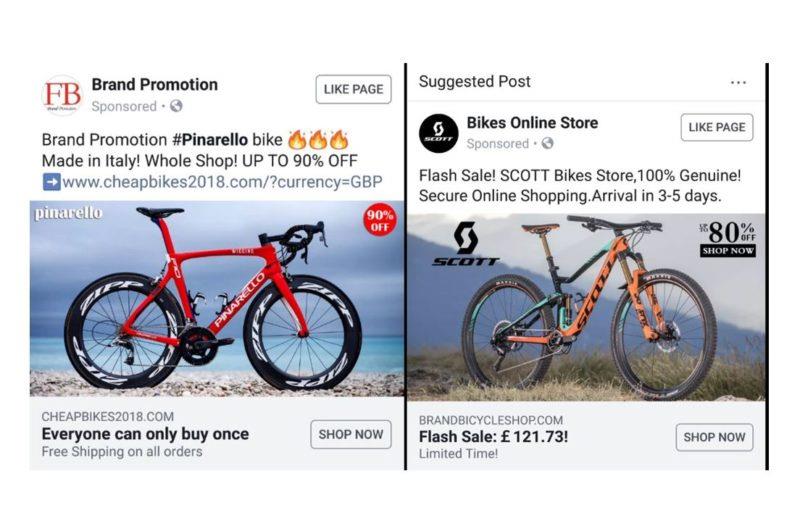Open the Bikes Online Store page name
Image resolution: width=800 pixels, height=521 pixels.
coord(532,123)
